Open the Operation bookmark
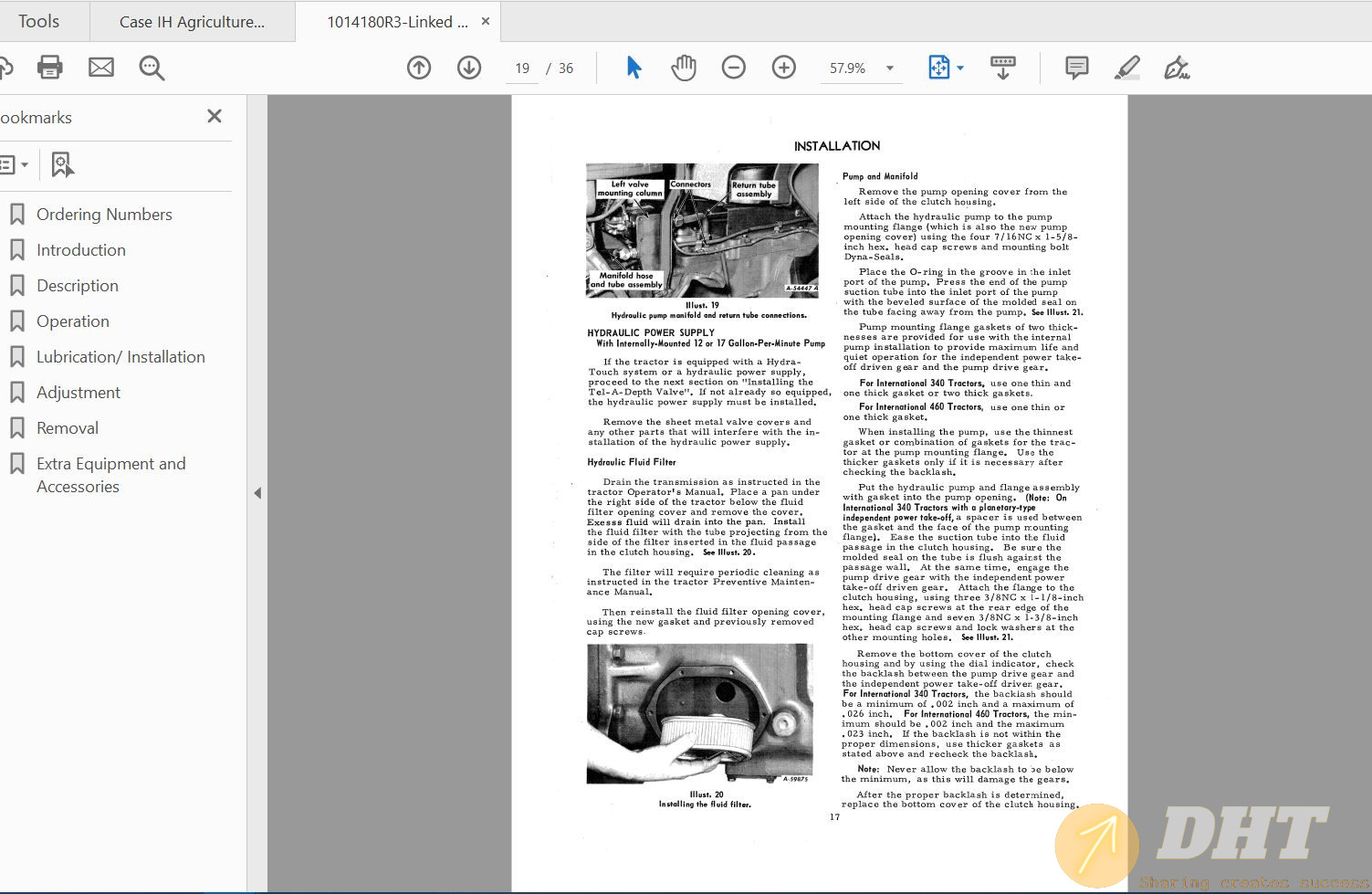This screenshot has height=894, width=1372. tap(73, 321)
